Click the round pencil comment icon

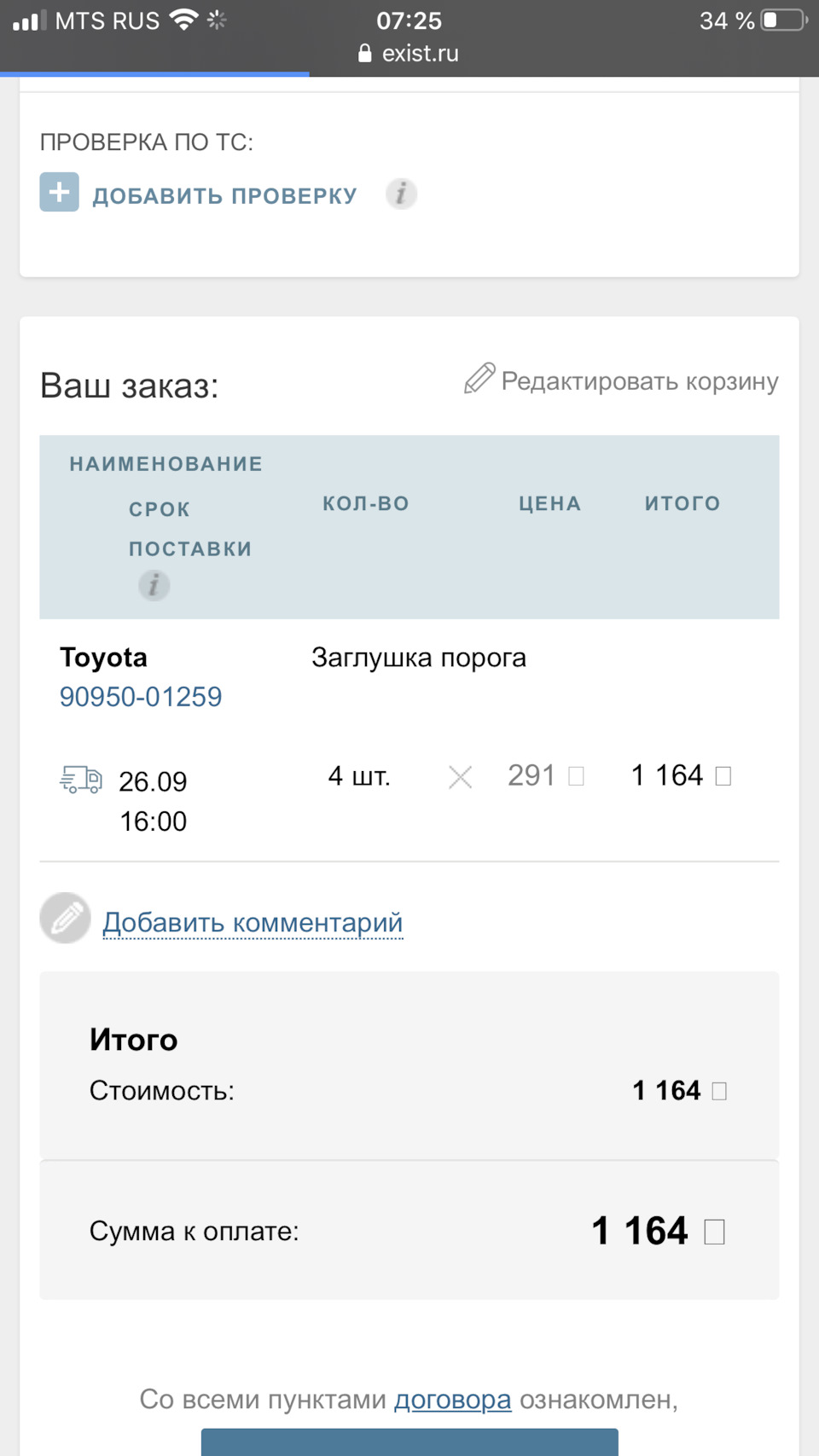pyautogui.click(x=66, y=919)
